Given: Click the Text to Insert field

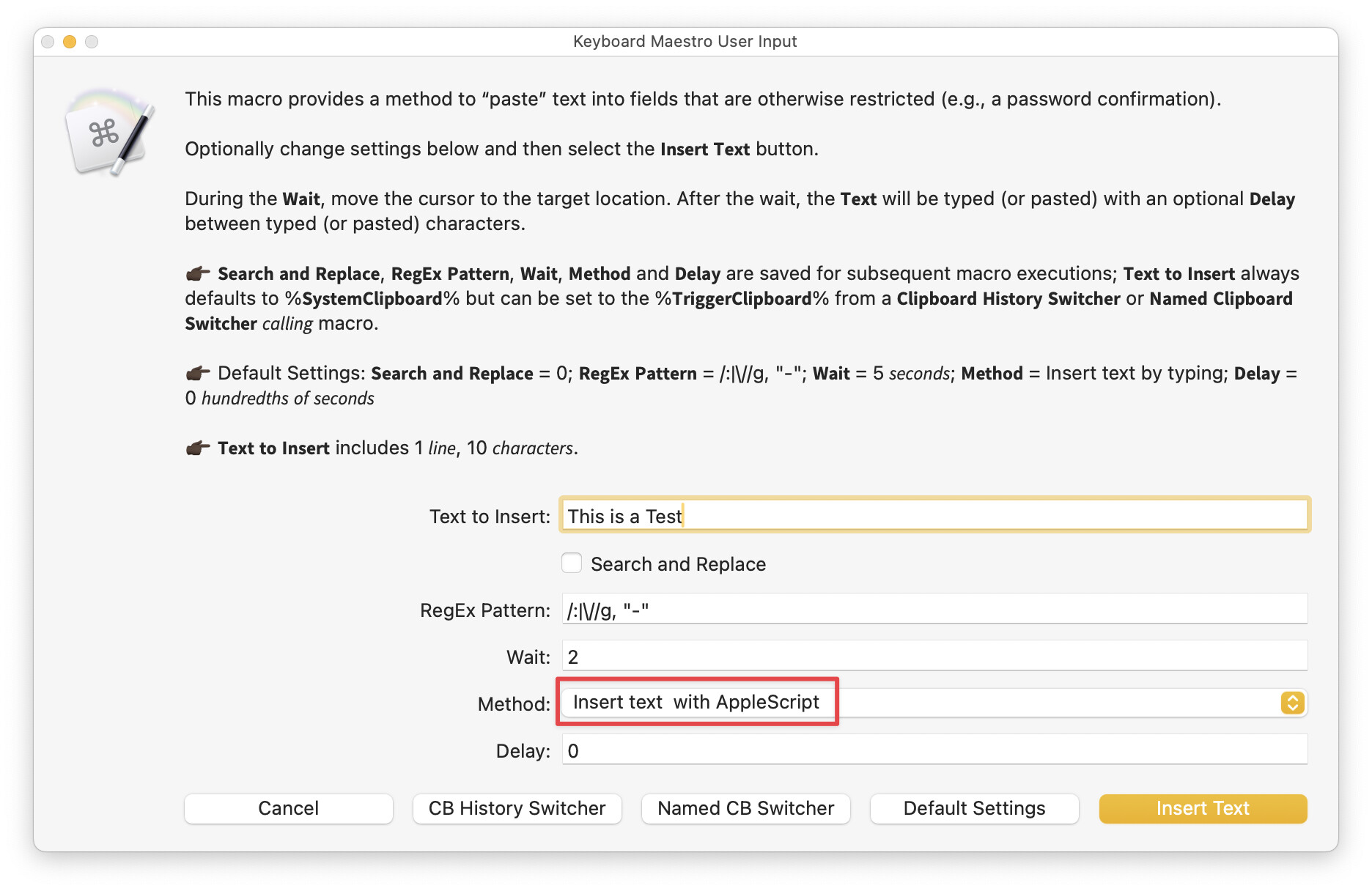Looking at the screenshot, I should coord(934,516).
